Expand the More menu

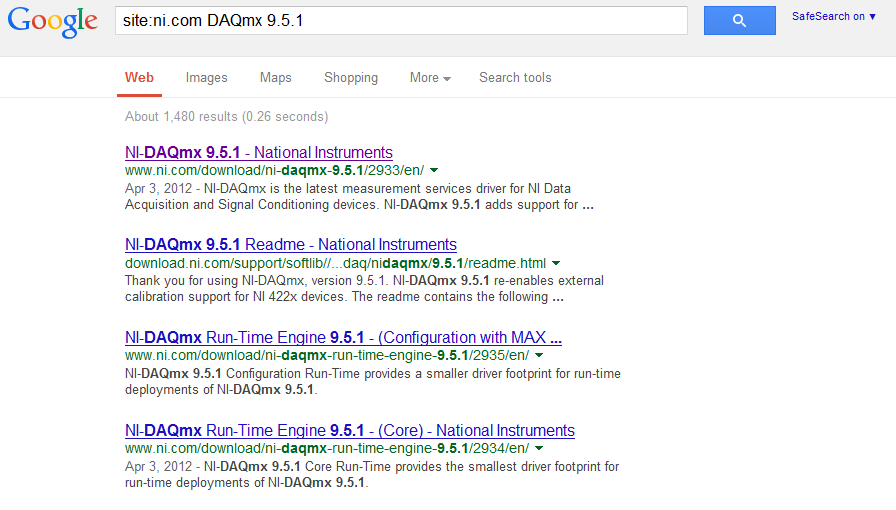pos(430,78)
